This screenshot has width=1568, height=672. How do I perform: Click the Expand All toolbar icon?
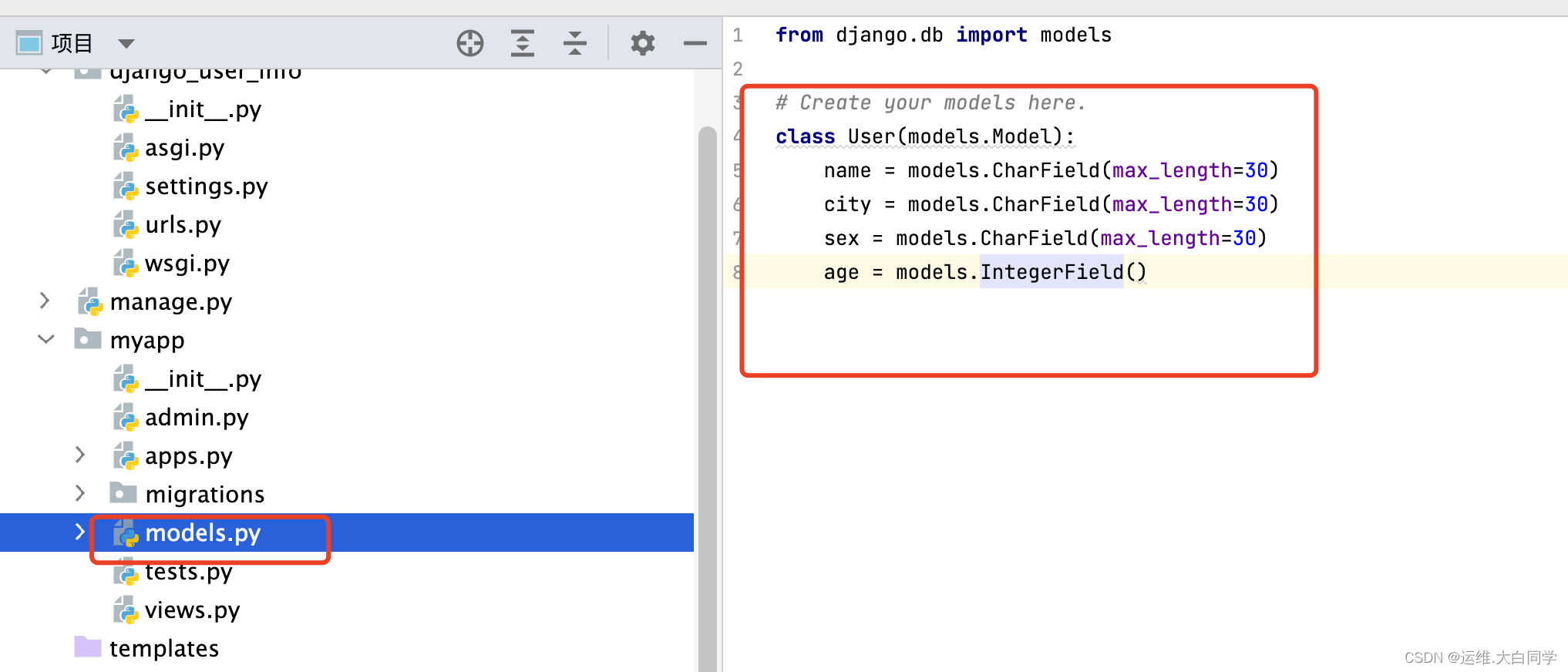click(x=523, y=43)
